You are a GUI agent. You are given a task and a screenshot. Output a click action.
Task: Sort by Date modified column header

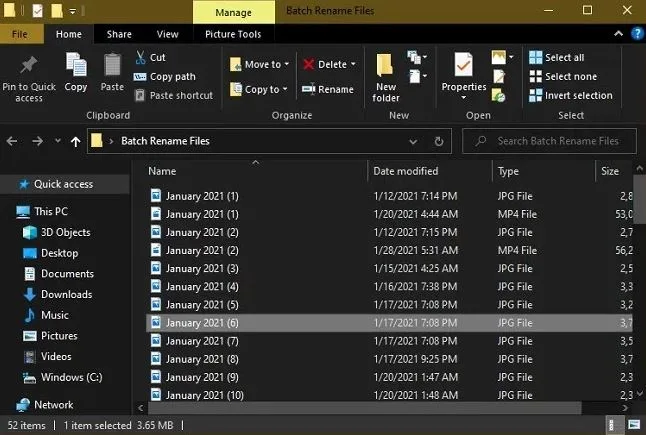point(405,171)
